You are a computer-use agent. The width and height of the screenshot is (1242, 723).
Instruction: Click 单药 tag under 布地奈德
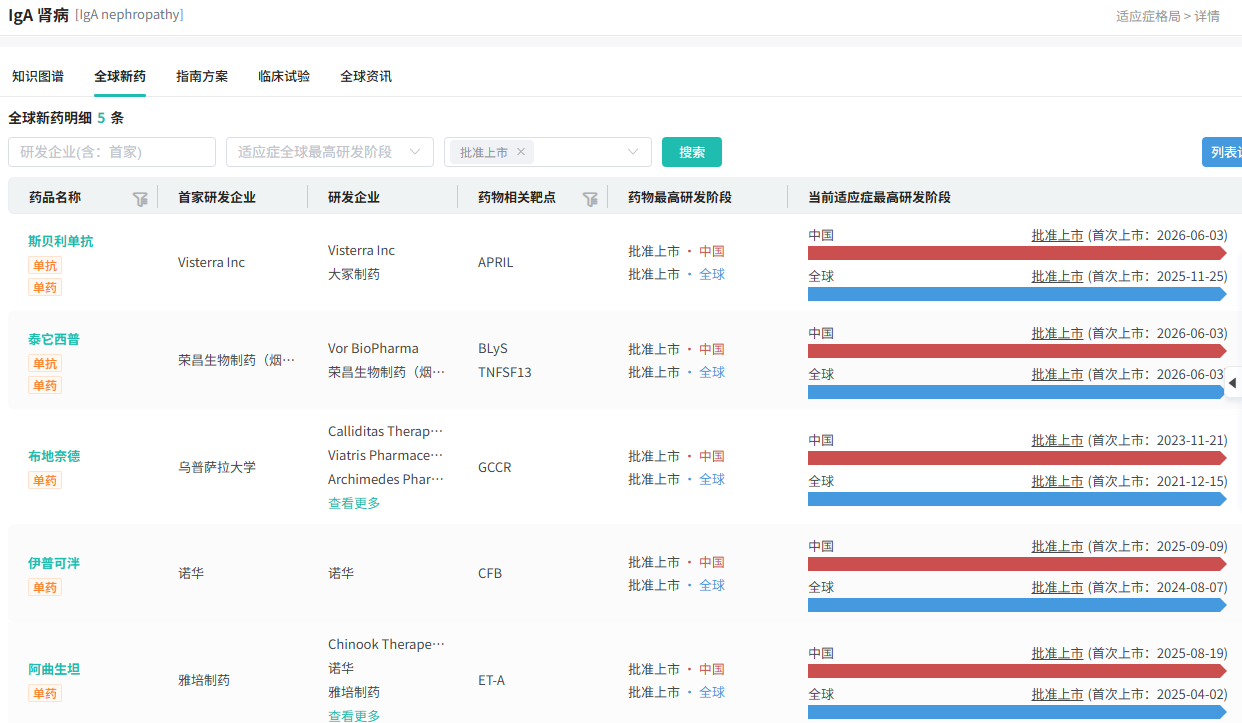[45, 480]
